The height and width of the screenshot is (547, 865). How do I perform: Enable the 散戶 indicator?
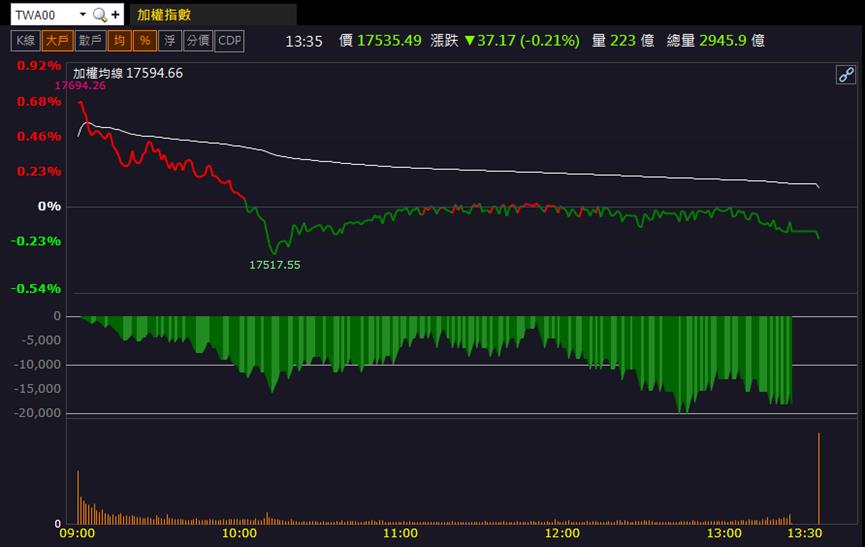click(x=90, y=41)
